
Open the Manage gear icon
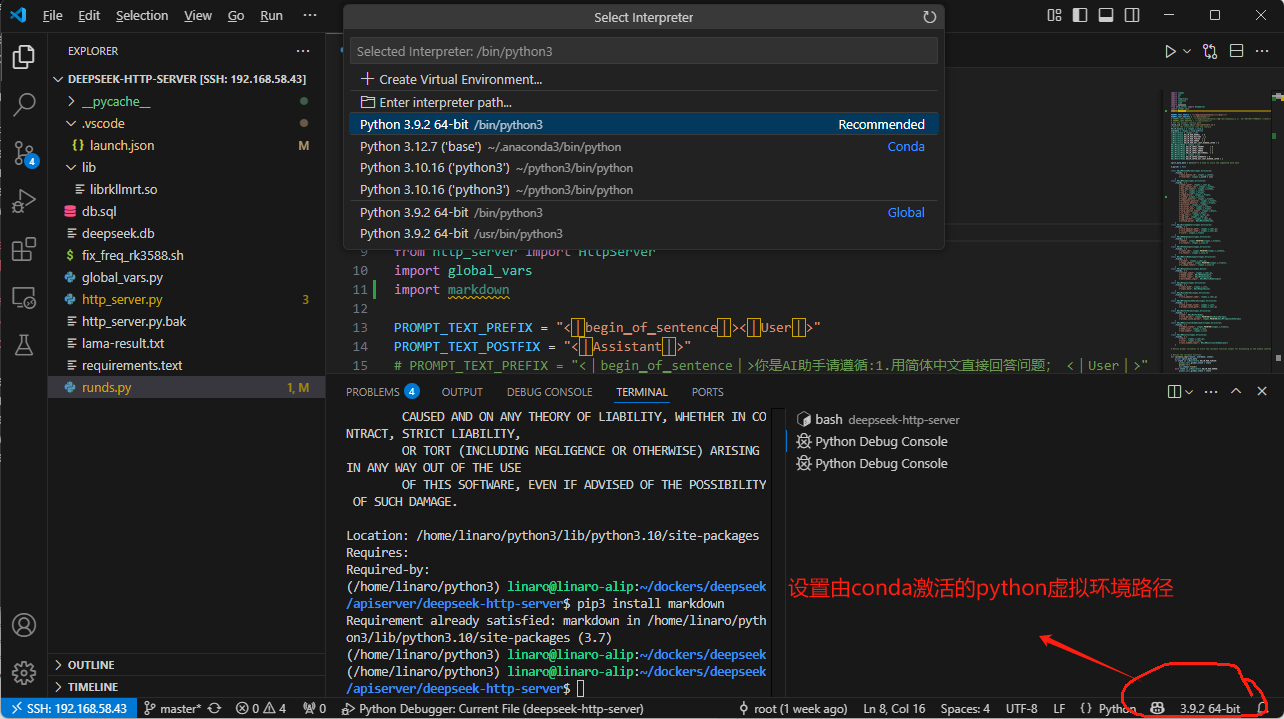(x=24, y=672)
